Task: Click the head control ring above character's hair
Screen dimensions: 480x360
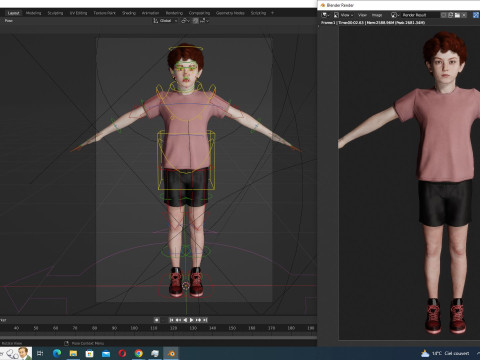Action: 186,49
